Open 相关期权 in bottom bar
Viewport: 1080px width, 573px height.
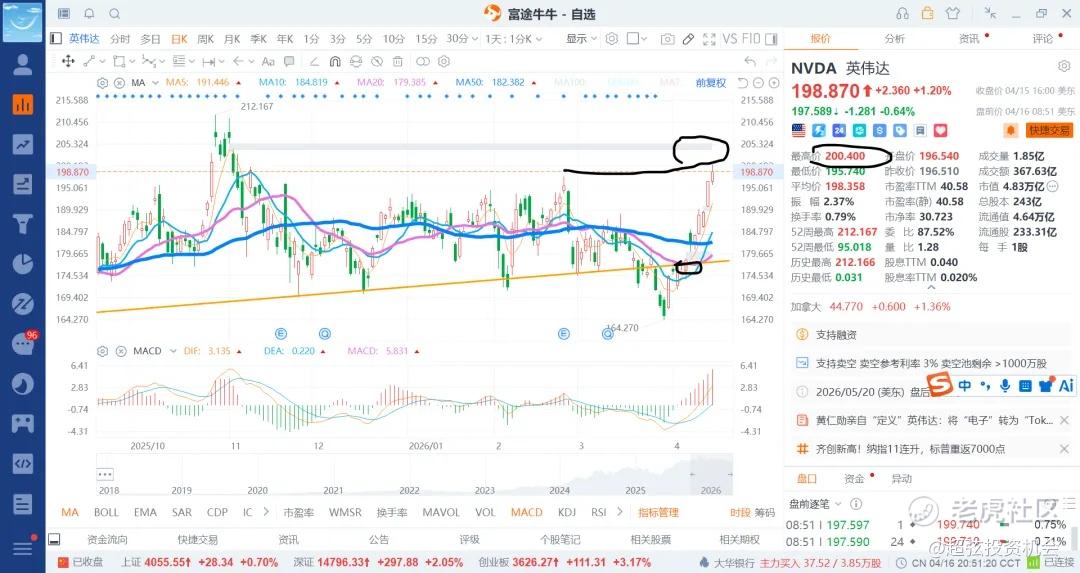[x=740, y=539]
